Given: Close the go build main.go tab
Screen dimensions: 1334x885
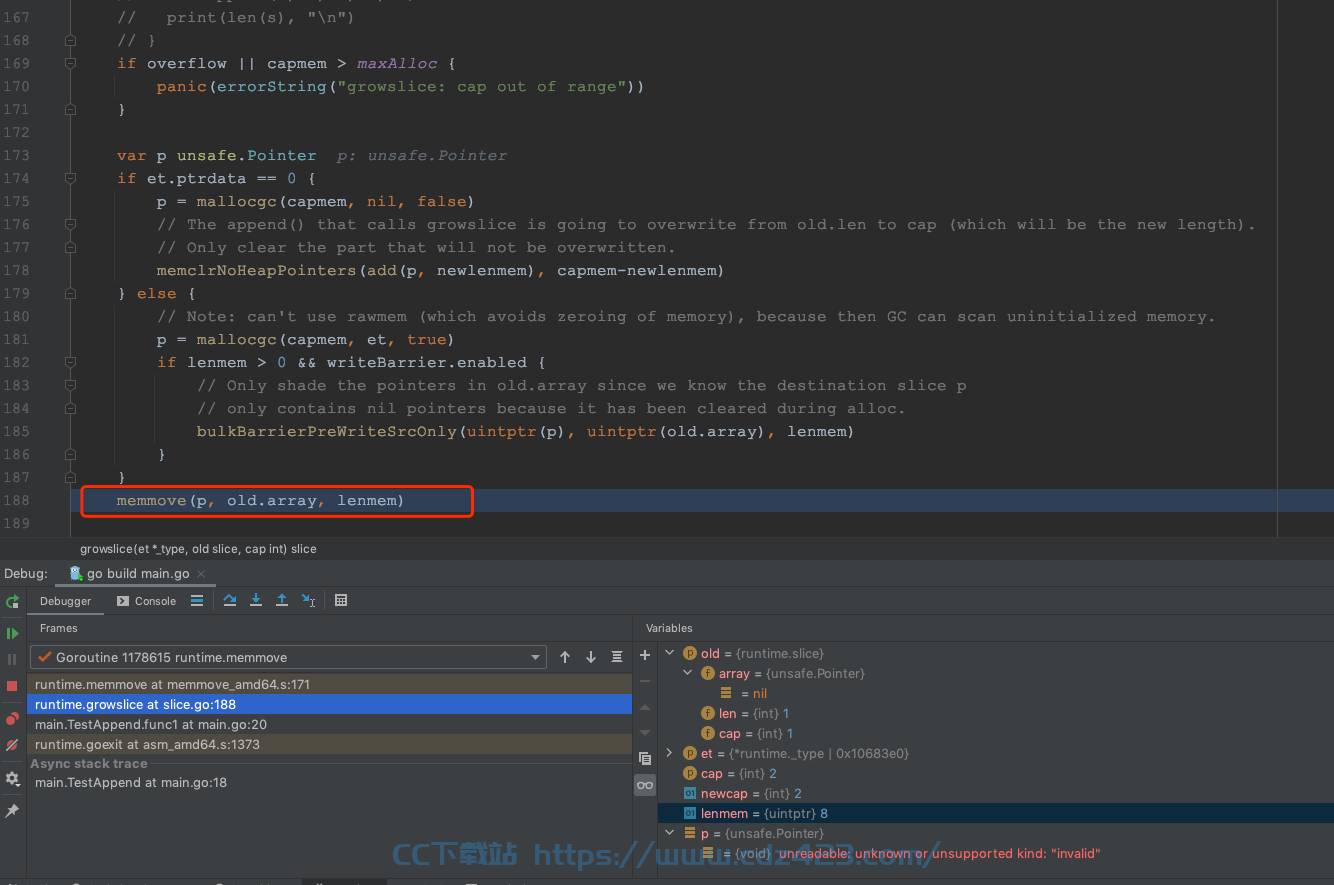Looking at the screenshot, I should [201, 574].
